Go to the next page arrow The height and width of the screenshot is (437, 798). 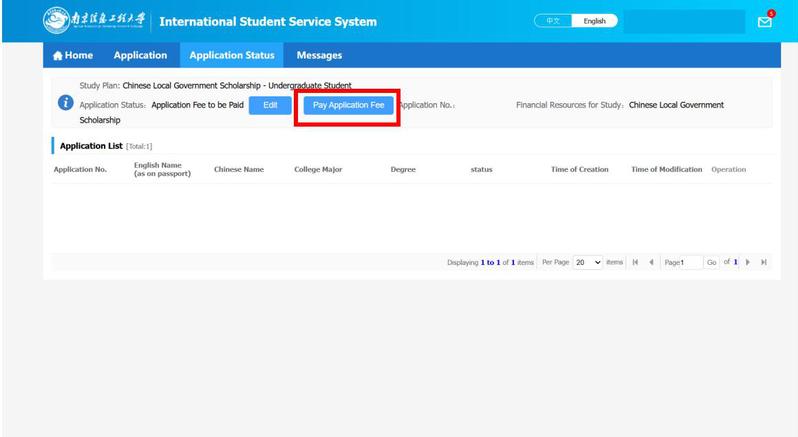tap(748, 262)
